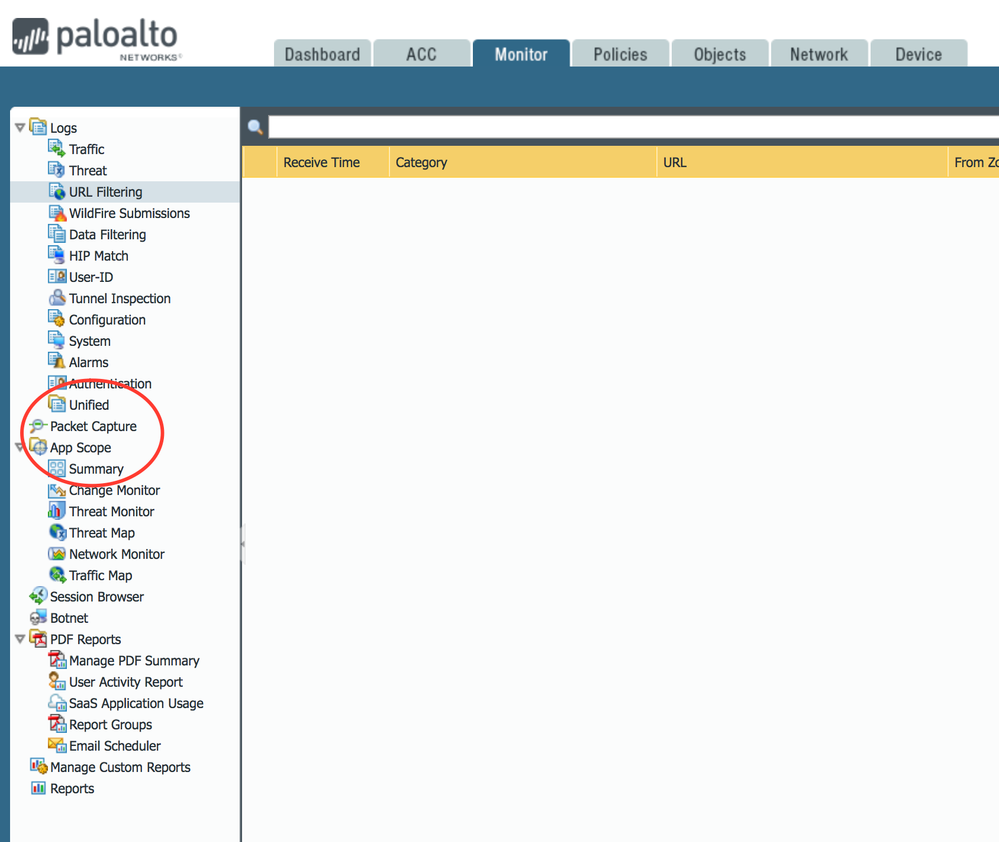Click the Threat Monitor chart icon

click(x=57, y=511)
